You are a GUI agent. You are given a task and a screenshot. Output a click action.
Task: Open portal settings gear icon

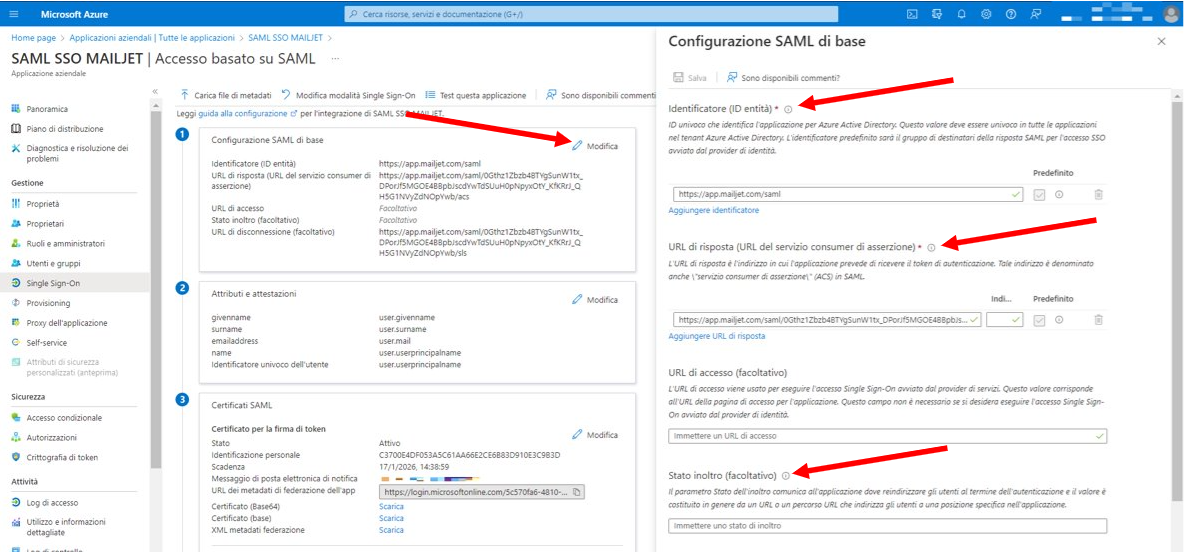coord(986,14)
